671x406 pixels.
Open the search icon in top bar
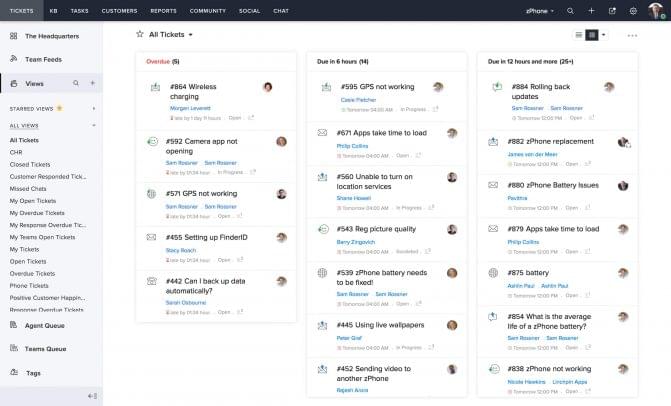click(x=570, y=11)
